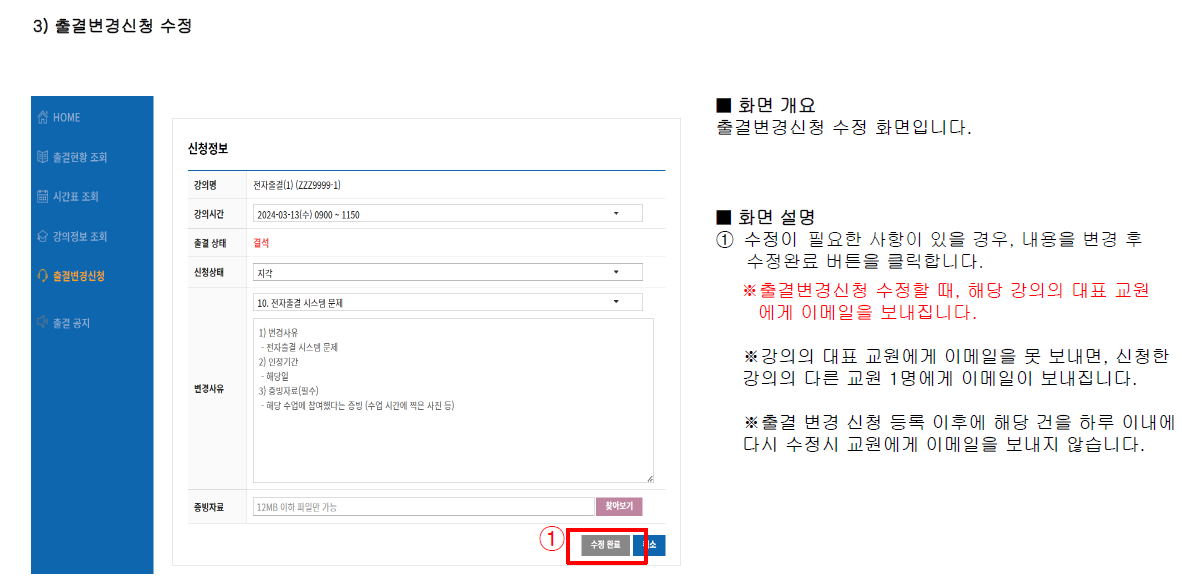Select 강의정보 조회 menu label
This screenshot has width=1182, height=585.
tap(80, 237)
